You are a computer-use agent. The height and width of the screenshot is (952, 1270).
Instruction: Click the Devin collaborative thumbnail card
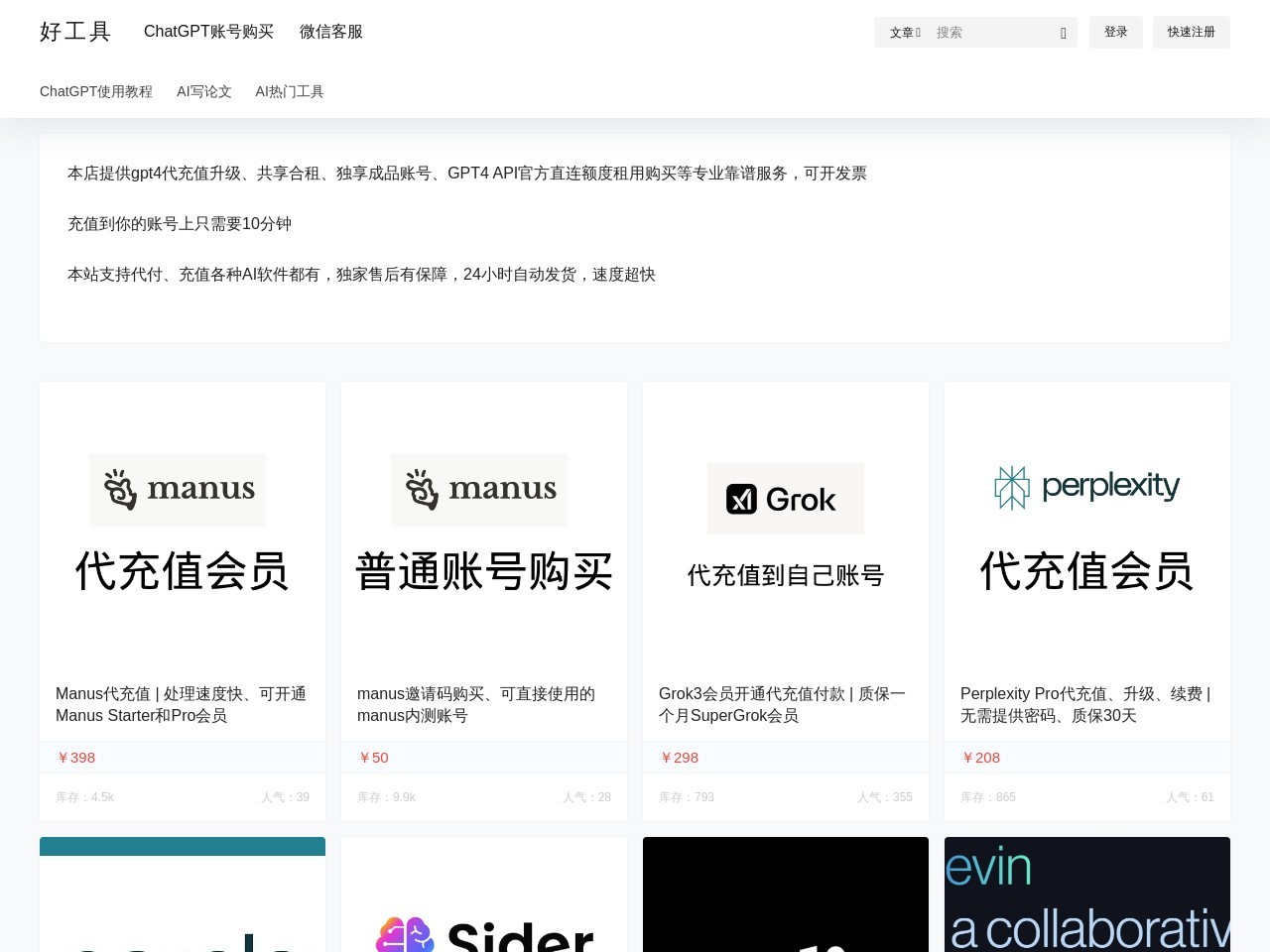point(1086,894)
